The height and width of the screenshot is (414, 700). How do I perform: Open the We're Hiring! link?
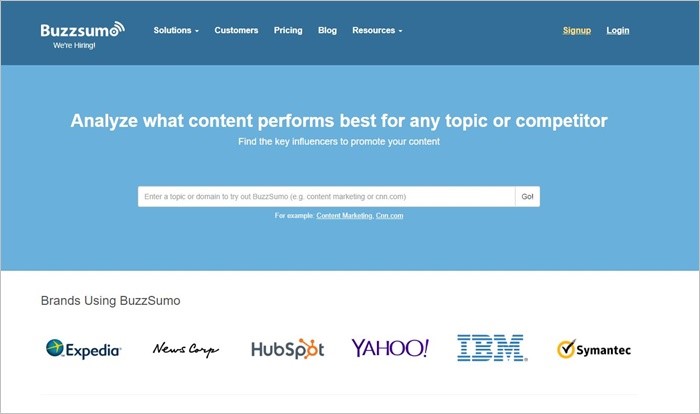coord(74,46)
